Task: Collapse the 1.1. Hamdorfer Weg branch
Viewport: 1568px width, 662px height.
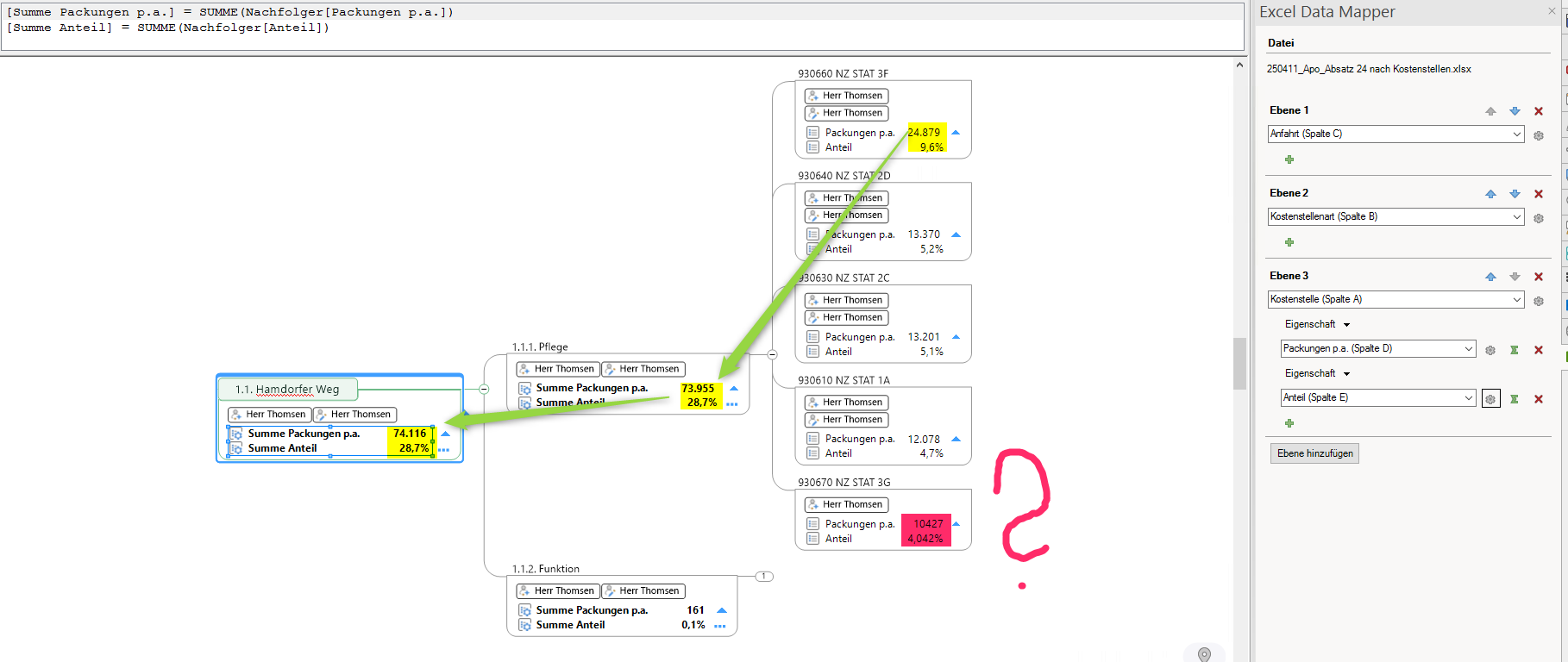Action: tap(484, 390)
